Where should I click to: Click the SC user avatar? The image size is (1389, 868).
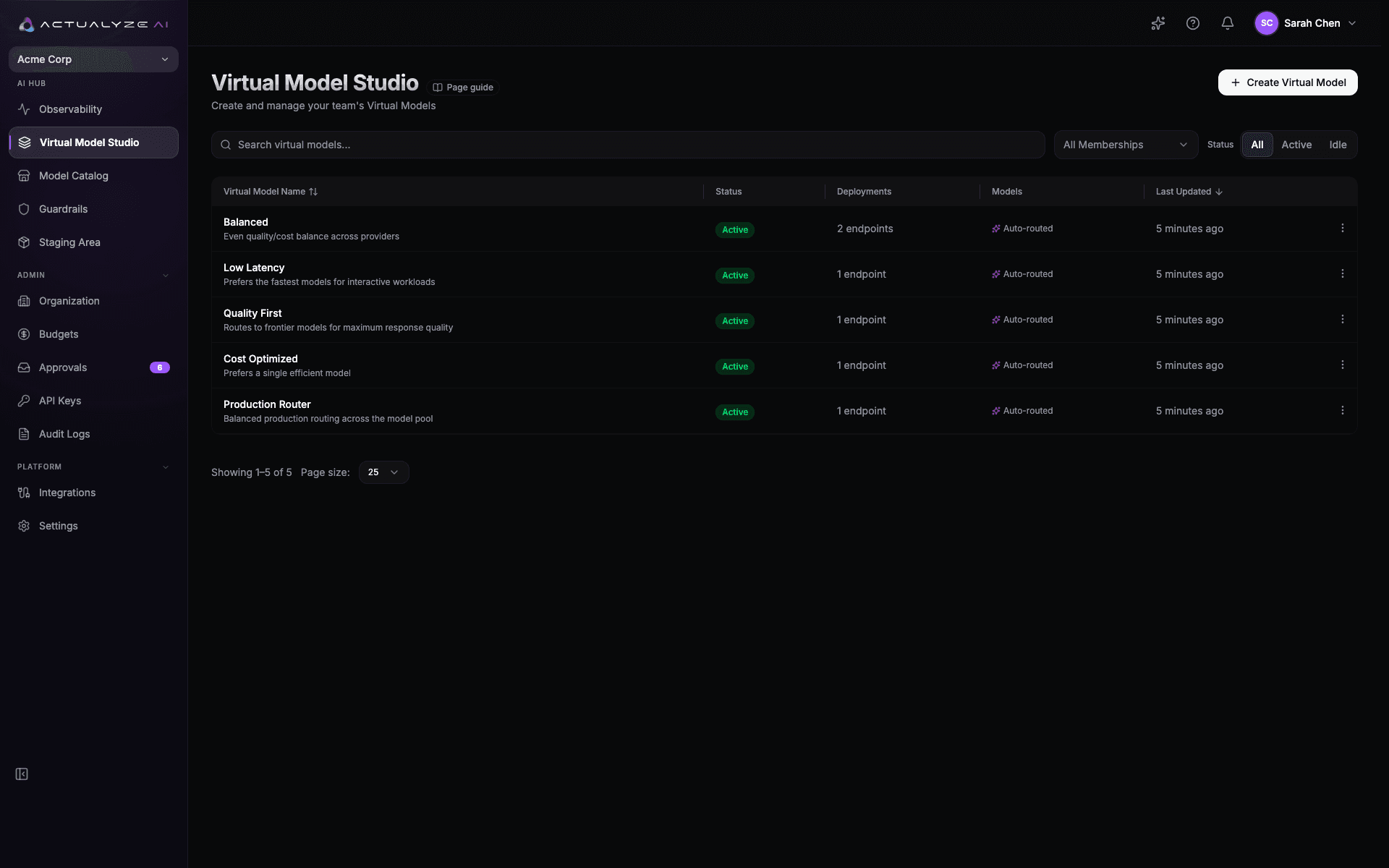(x=1267, y=23)
